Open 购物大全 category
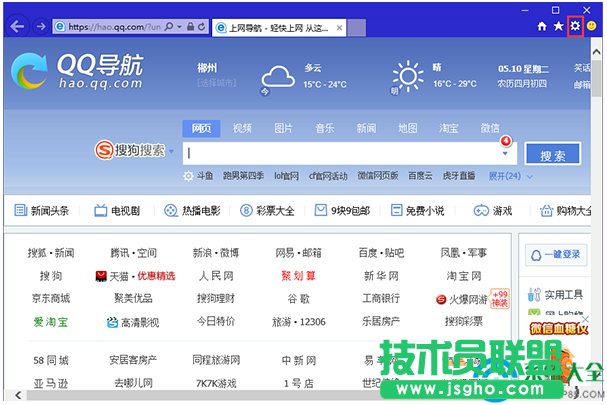 (x=566, y=211)
